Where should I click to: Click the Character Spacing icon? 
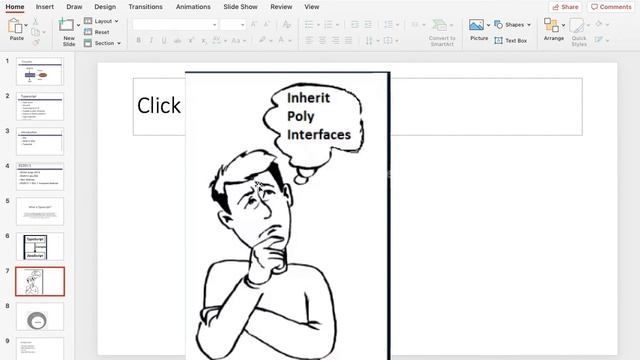(x=216, y=40)
